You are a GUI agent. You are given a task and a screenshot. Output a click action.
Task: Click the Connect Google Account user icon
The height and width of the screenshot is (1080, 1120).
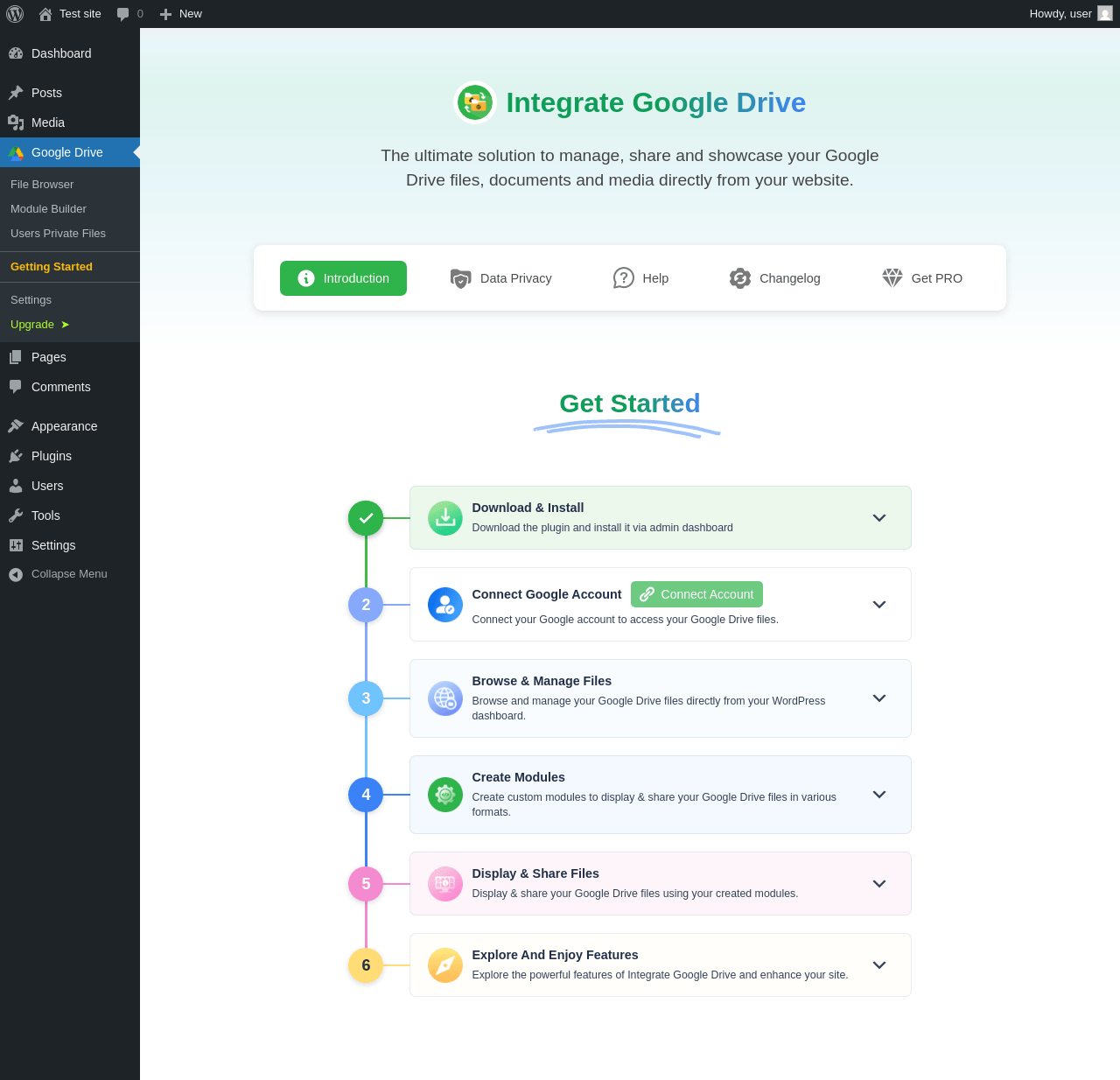(x=445, y=605)
